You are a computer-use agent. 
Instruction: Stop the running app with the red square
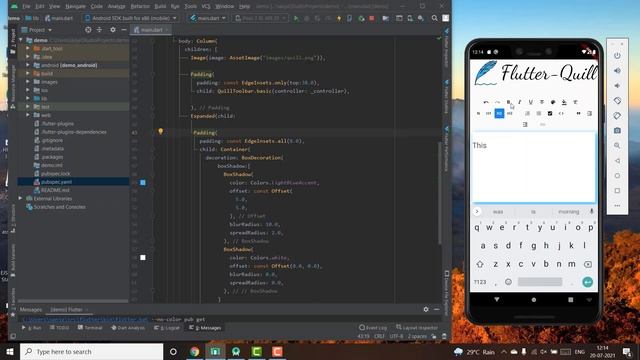point(372,18)
